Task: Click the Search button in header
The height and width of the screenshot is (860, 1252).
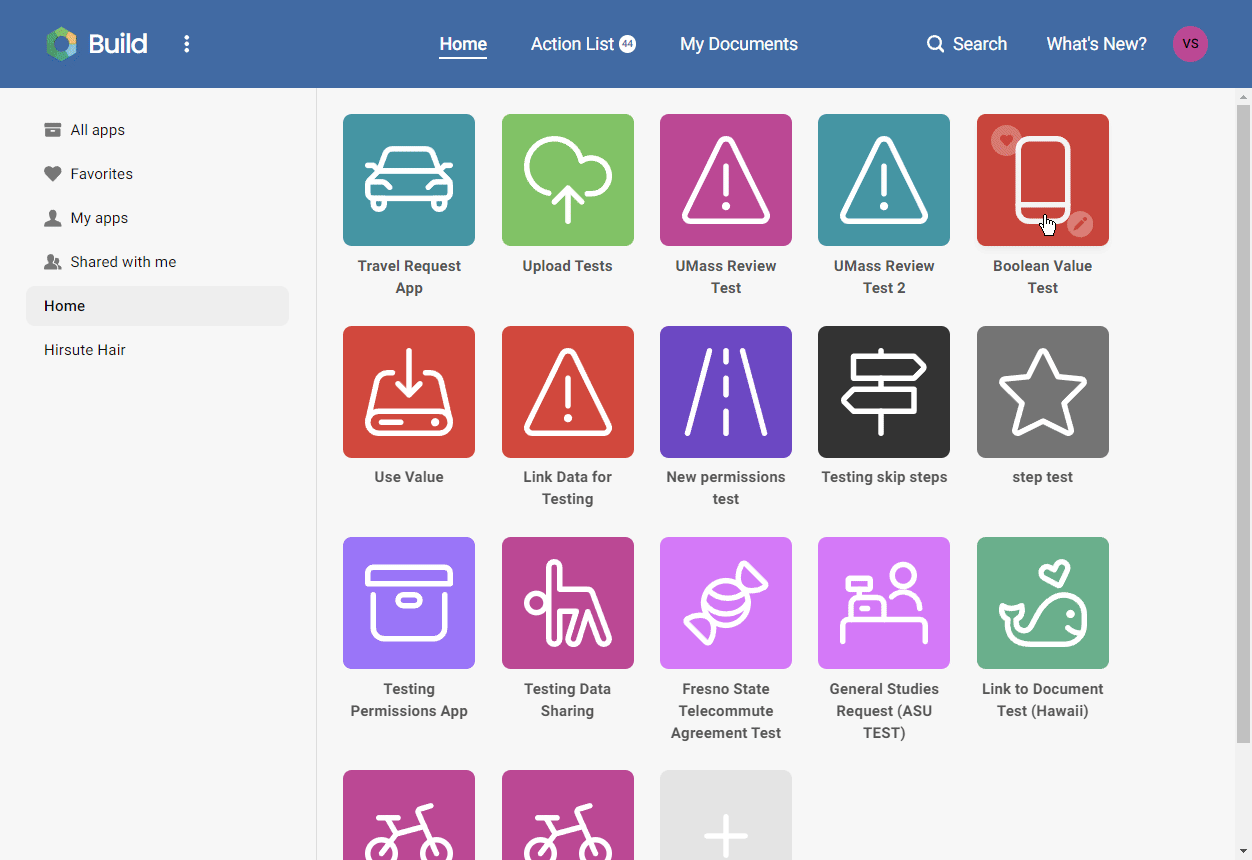Action: [966, 44]
